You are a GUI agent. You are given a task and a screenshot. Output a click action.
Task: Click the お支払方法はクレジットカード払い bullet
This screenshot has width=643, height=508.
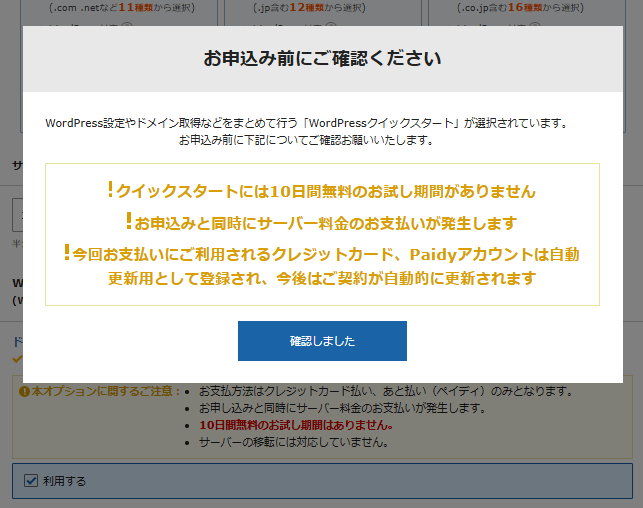385,391
